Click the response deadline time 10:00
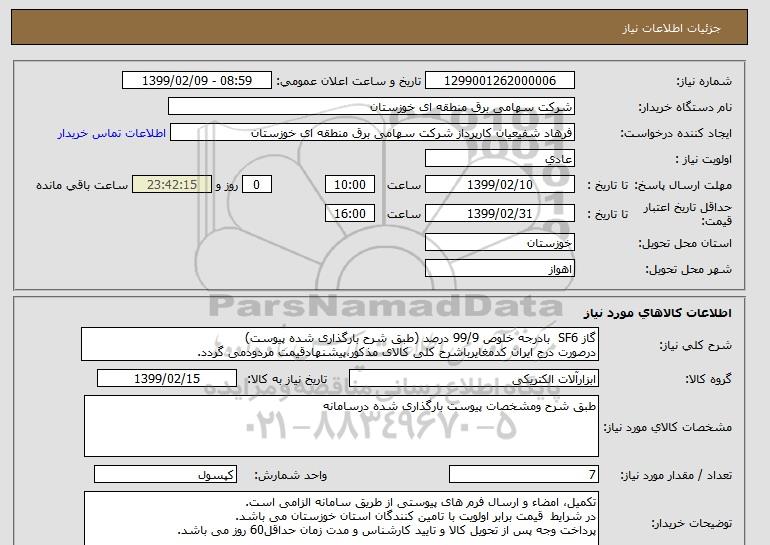Image resolution: width=770 pixels, height=545 pixels. pos(350,185)
